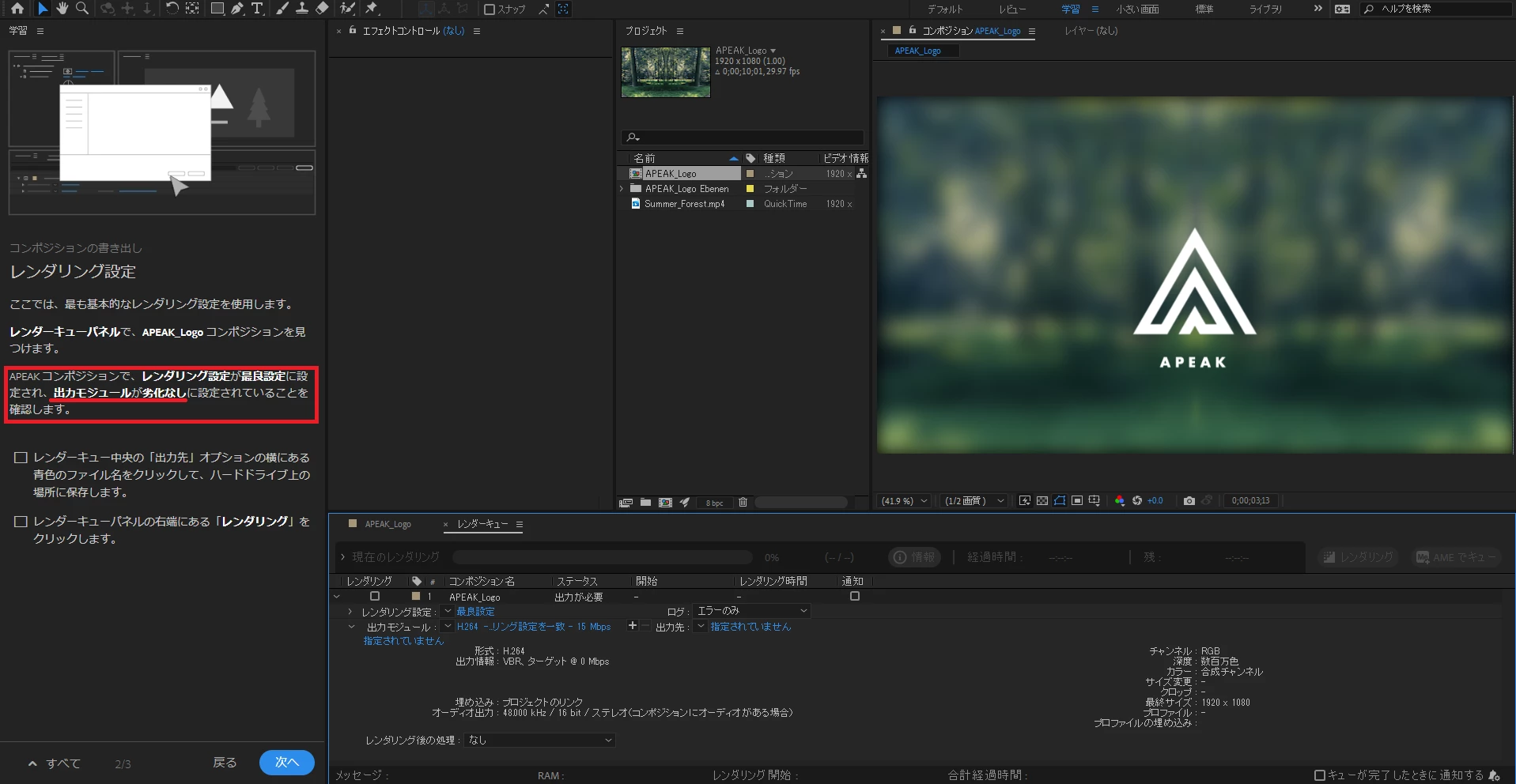
Task: Open the post-render action 'なし' dropdown
Action: pos(540,740)
